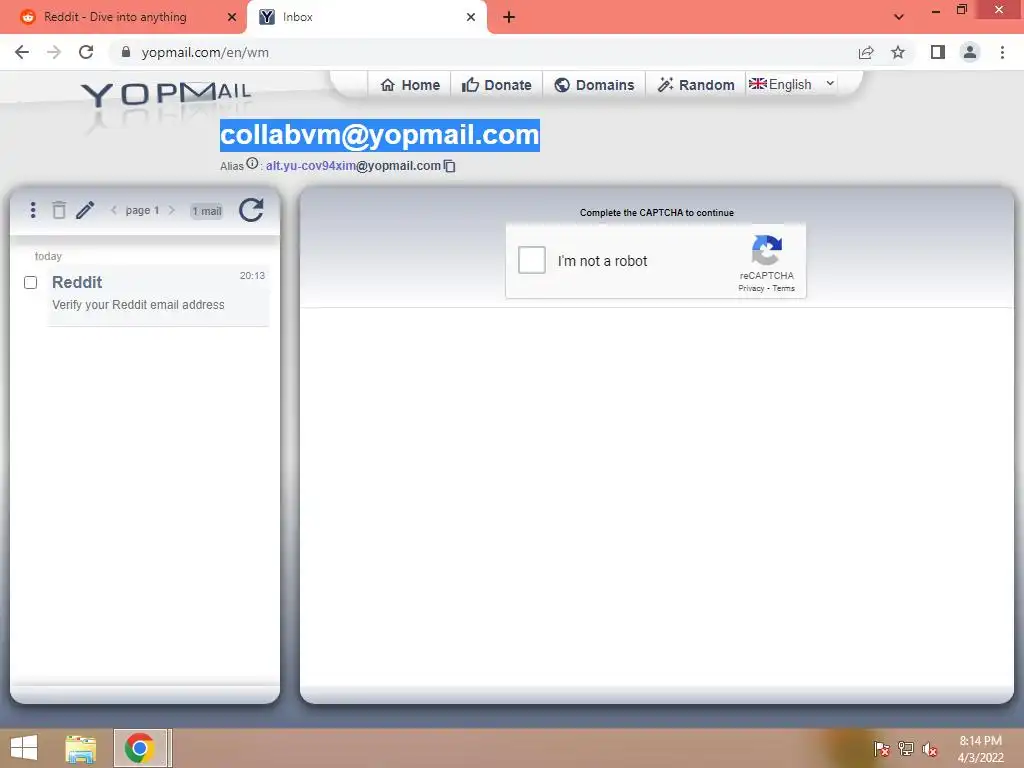Click the muted volume tray icon
1024x768 pixels.
[x=929, y=749]
